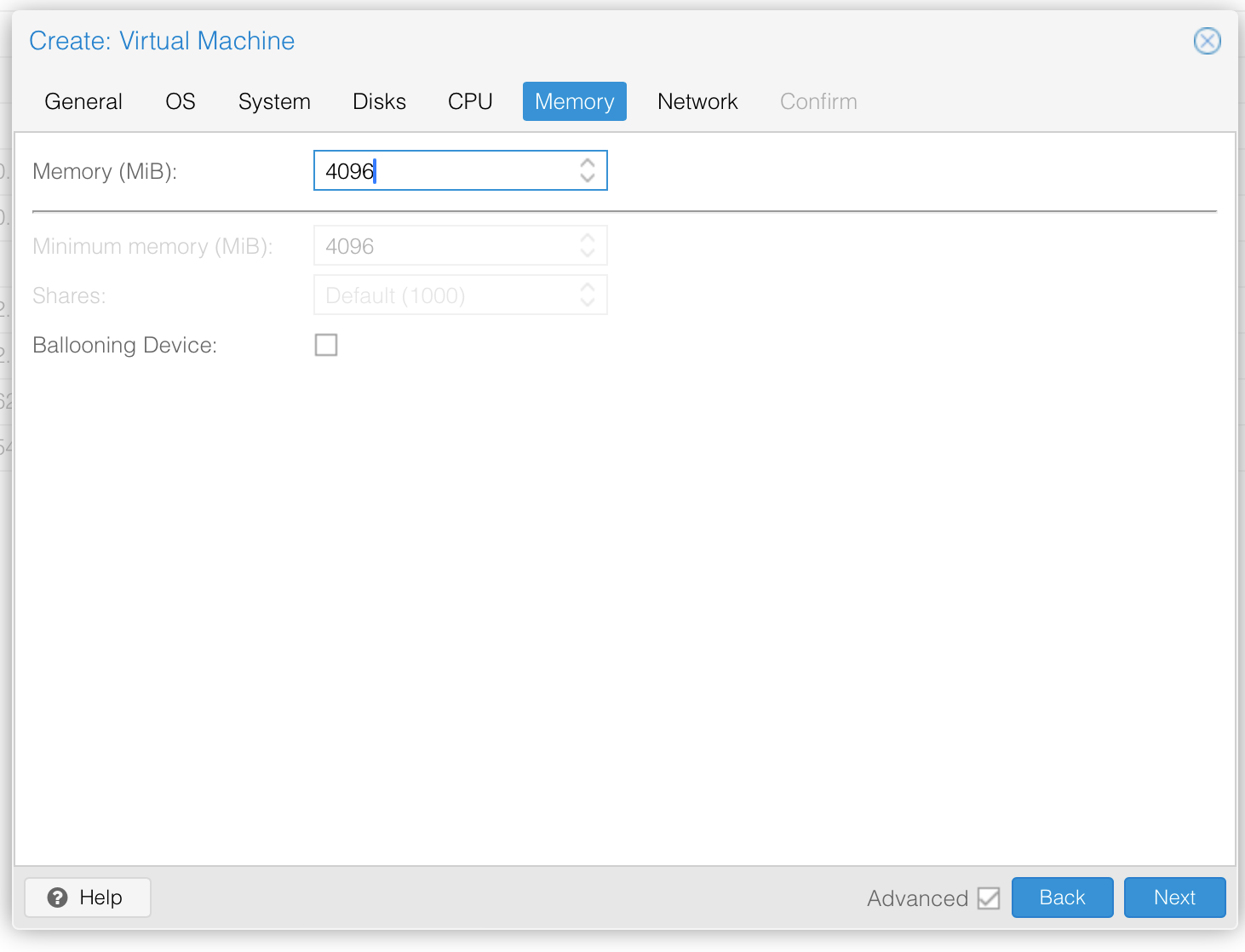The width and height of the screenshot is (1245, 952).
Task: Enable the Ballooning Device checkbox
Action: click(326, 345)
